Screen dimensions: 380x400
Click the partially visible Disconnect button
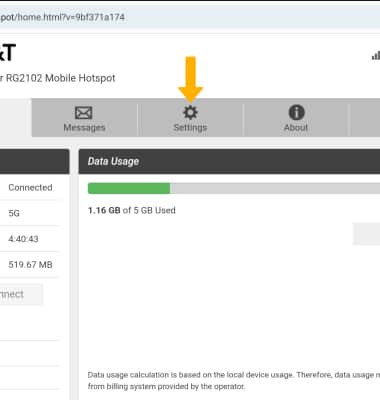click(x=21, y=294)
